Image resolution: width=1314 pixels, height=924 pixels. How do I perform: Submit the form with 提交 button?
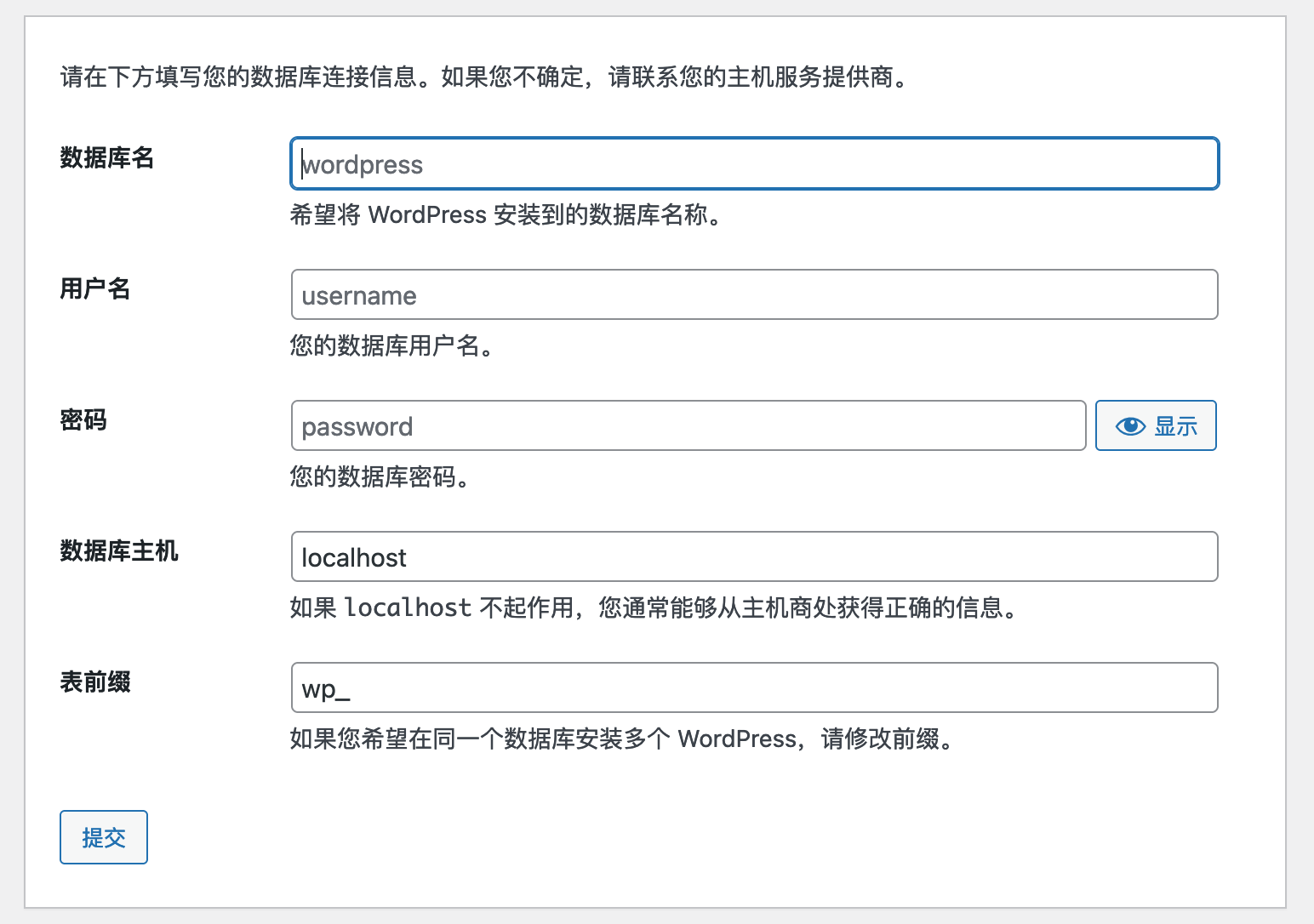(104, 837)
